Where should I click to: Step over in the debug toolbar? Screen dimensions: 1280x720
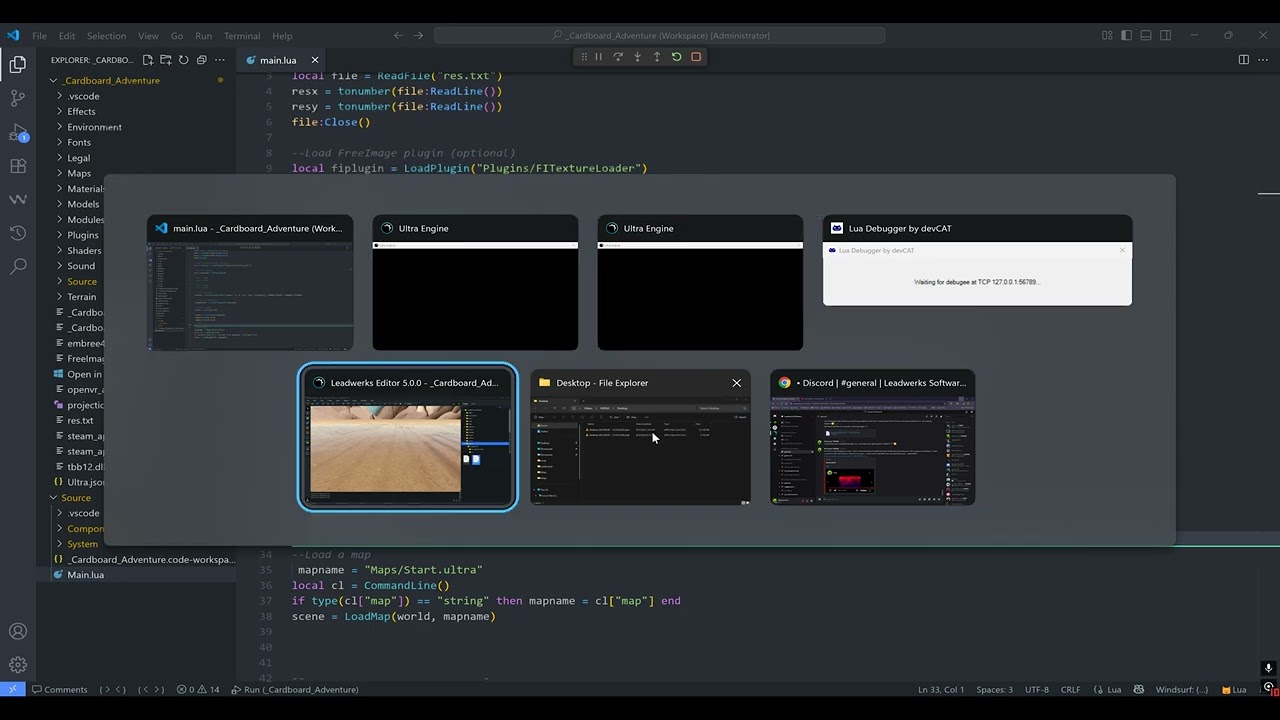click(618, 57)
